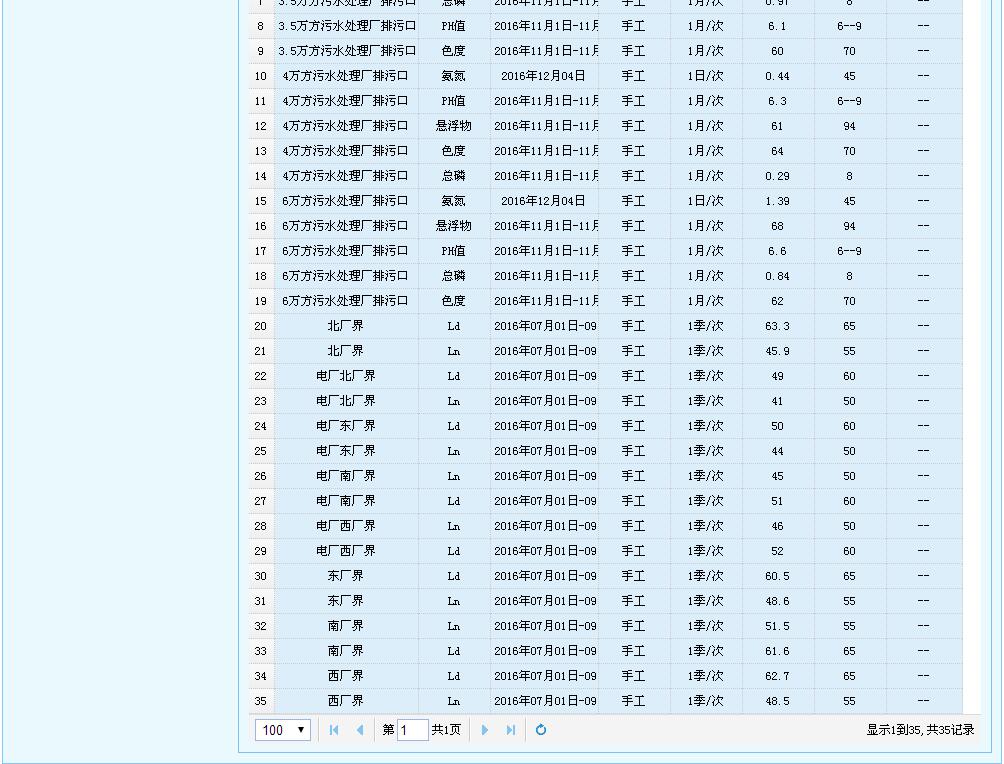Select row 20 labeled 北厂界
Screen dimensions: 1004x764
click(345, 326)
